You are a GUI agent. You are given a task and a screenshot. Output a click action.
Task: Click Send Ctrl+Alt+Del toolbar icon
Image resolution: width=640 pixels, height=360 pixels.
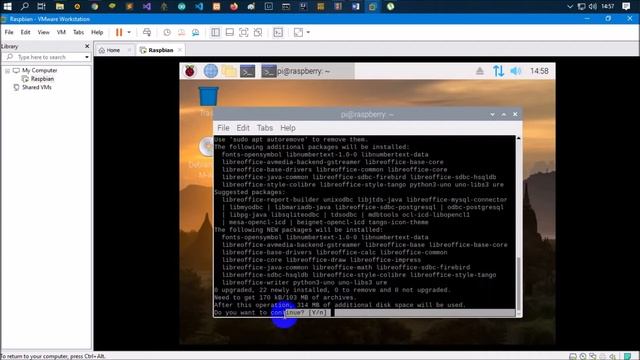[147, 32]
